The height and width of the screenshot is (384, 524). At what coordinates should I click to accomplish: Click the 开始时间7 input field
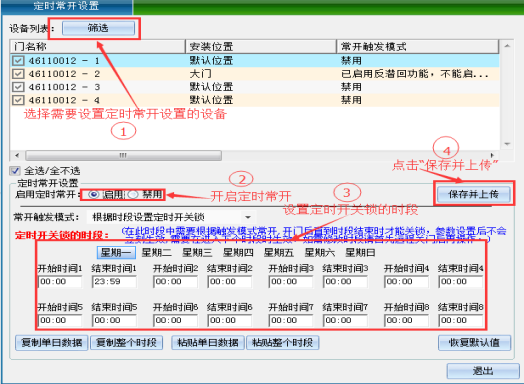pyautogui.click(x=291, y=320)
